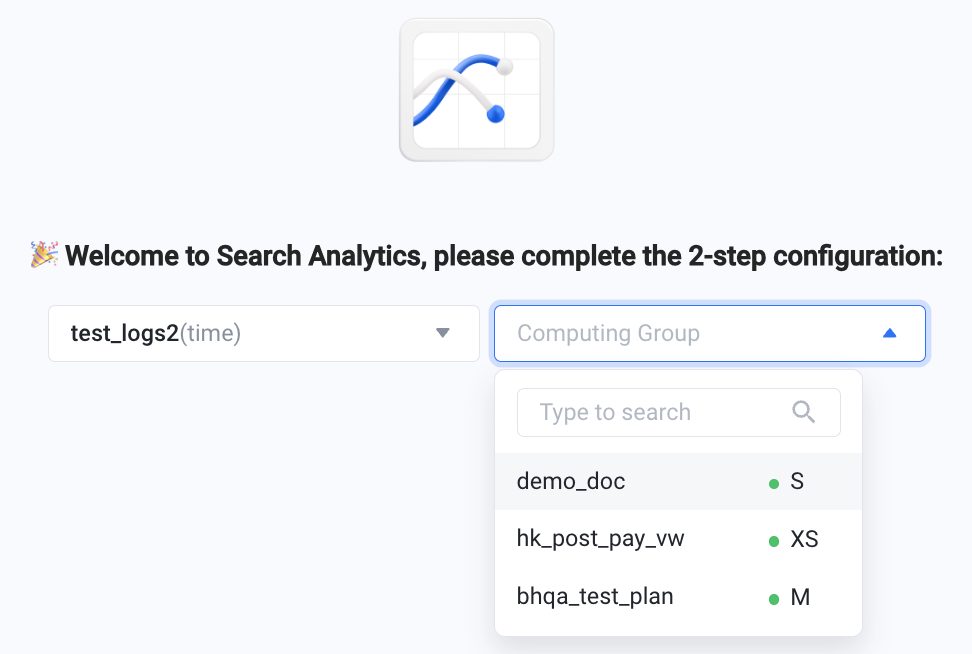Click gray down arrow of test_logs2 selector
The height and width of the screenshot is (654, 972).
pyautogui.click(x=443, y=333)
